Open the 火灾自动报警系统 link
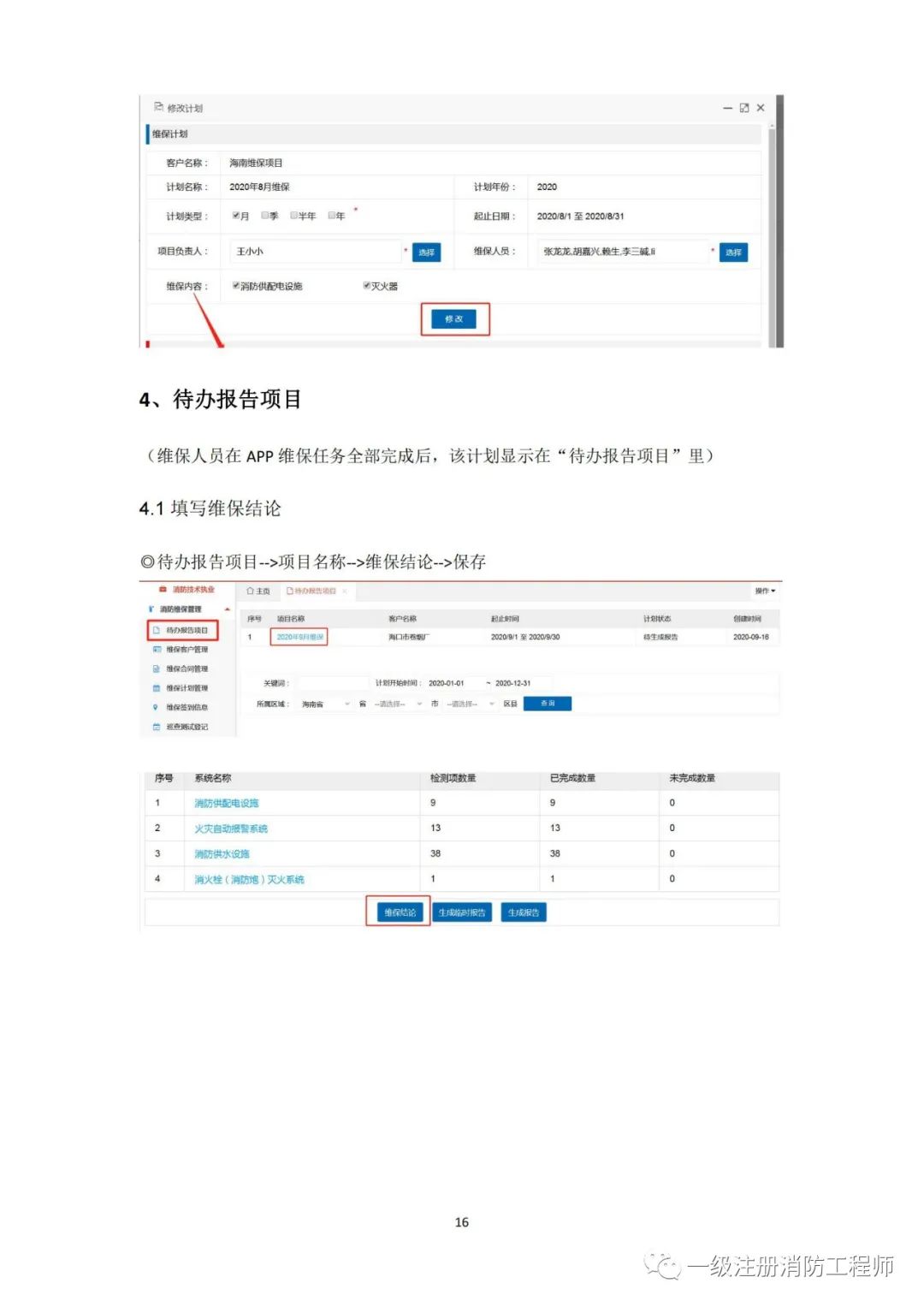 click(231, 829)
